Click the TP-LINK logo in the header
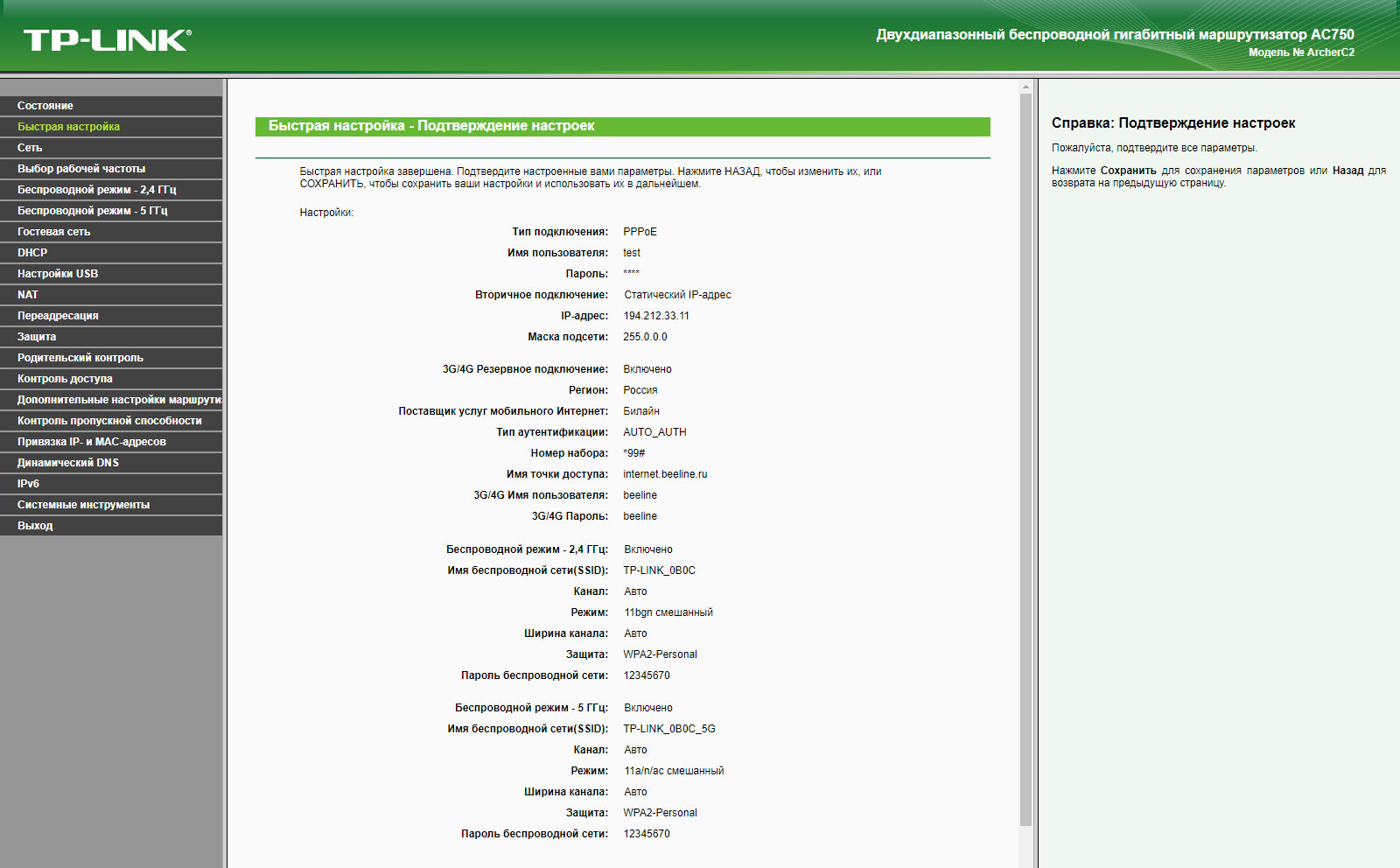 pyautogui.click(x=108, y=40)
